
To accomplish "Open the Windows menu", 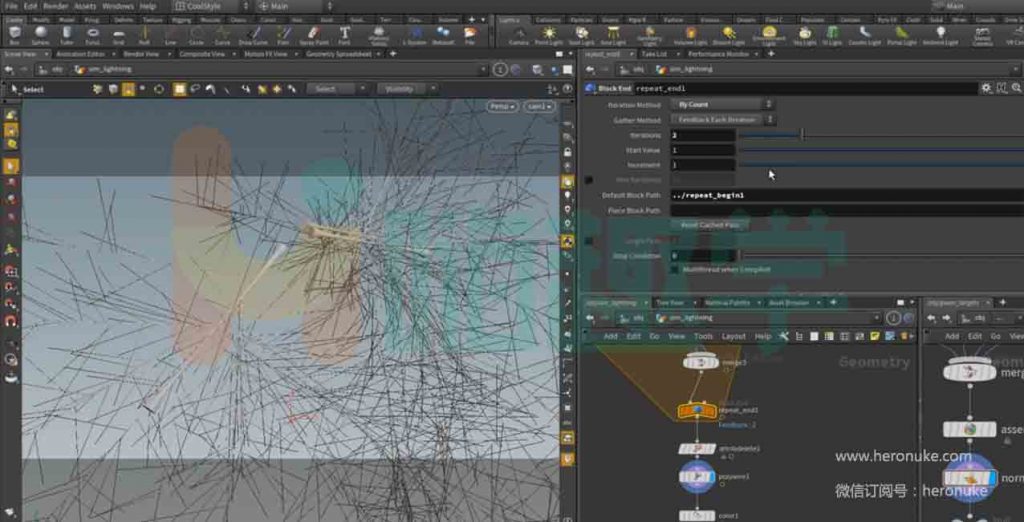I will pyautogui.click(x=117, y=6).
